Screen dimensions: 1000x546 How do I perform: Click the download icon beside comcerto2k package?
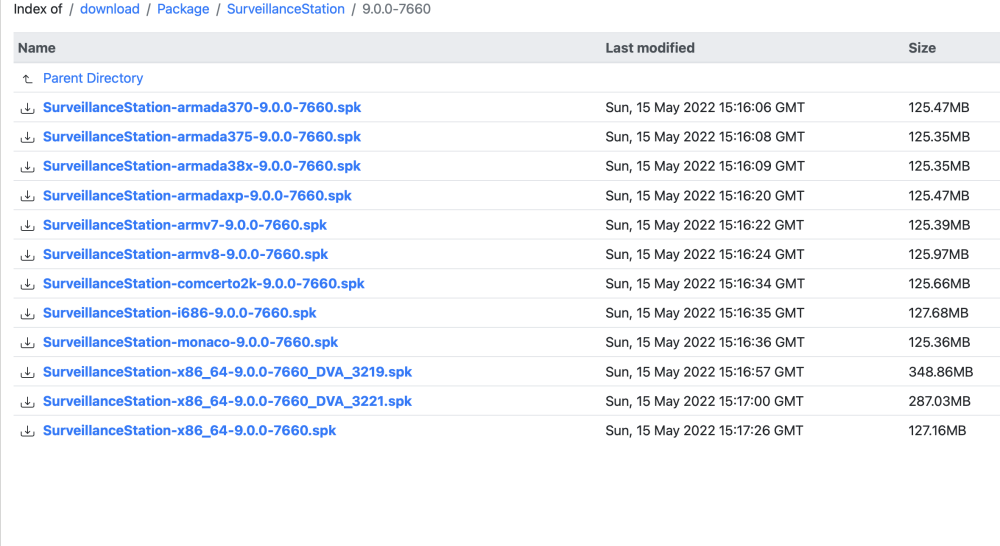coord(27,284)
